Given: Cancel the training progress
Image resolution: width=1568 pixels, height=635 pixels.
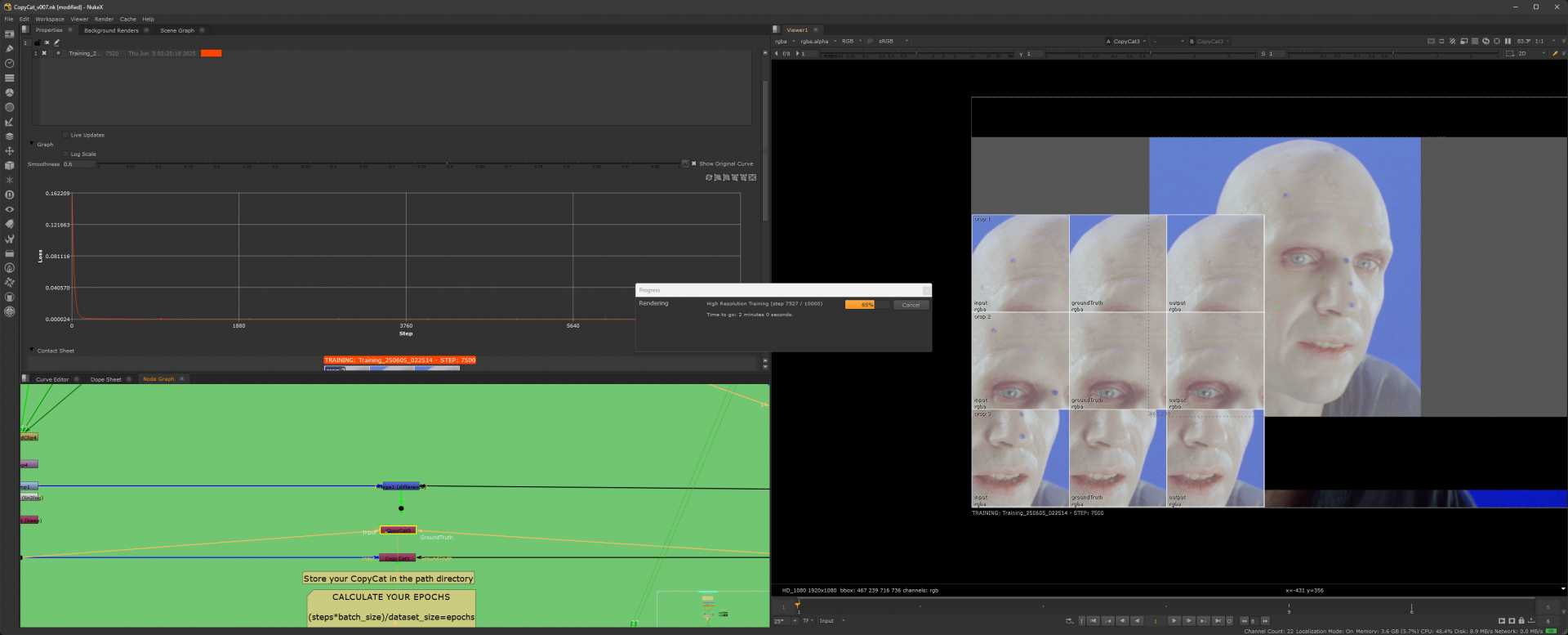Looking at the screenshot, I should tap(911, 305).
